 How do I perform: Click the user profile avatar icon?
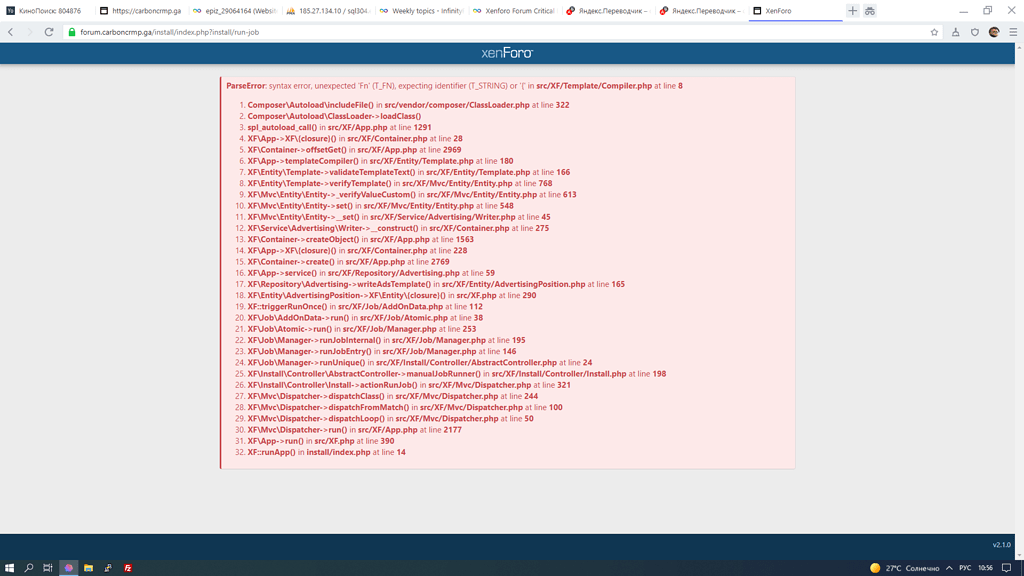pos(994,32)
